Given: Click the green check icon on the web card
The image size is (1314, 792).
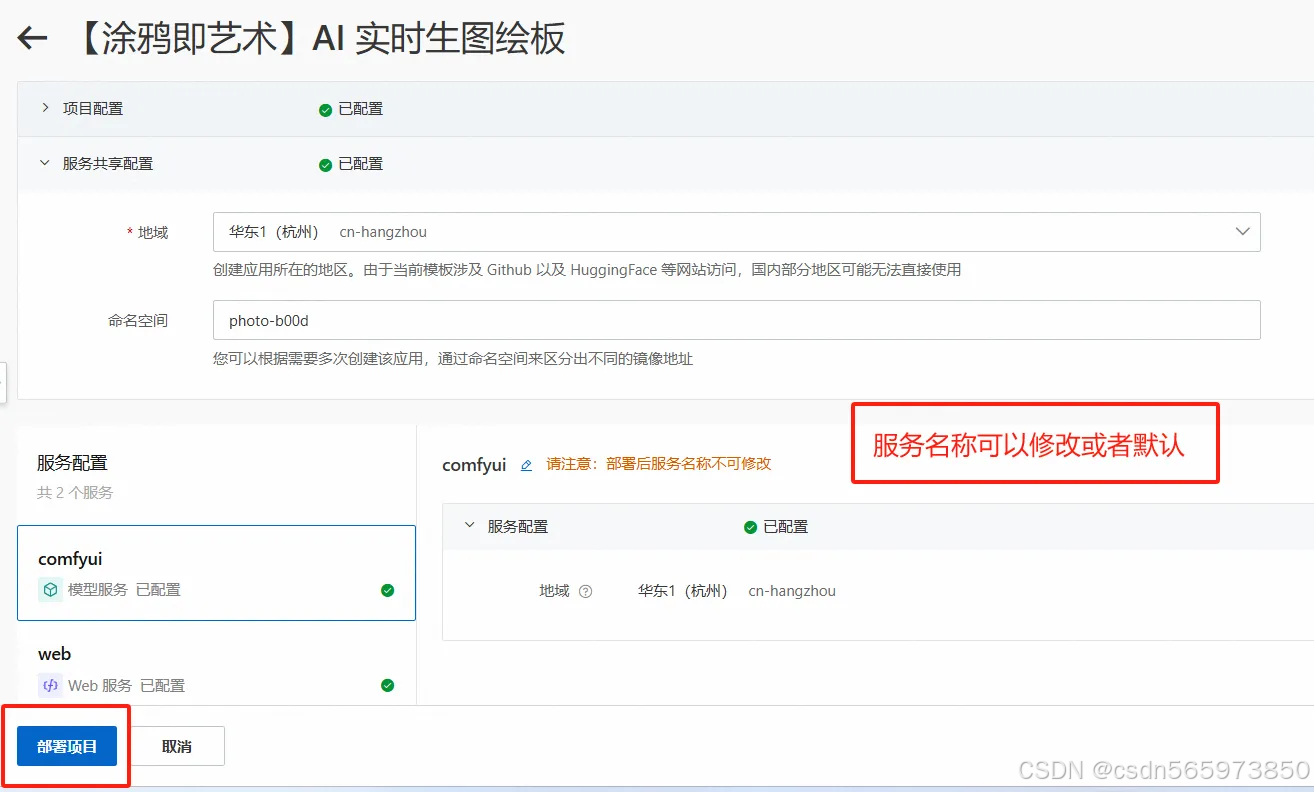Looking at the screenshot, I should pyautogui.click(x=388, y=685).
